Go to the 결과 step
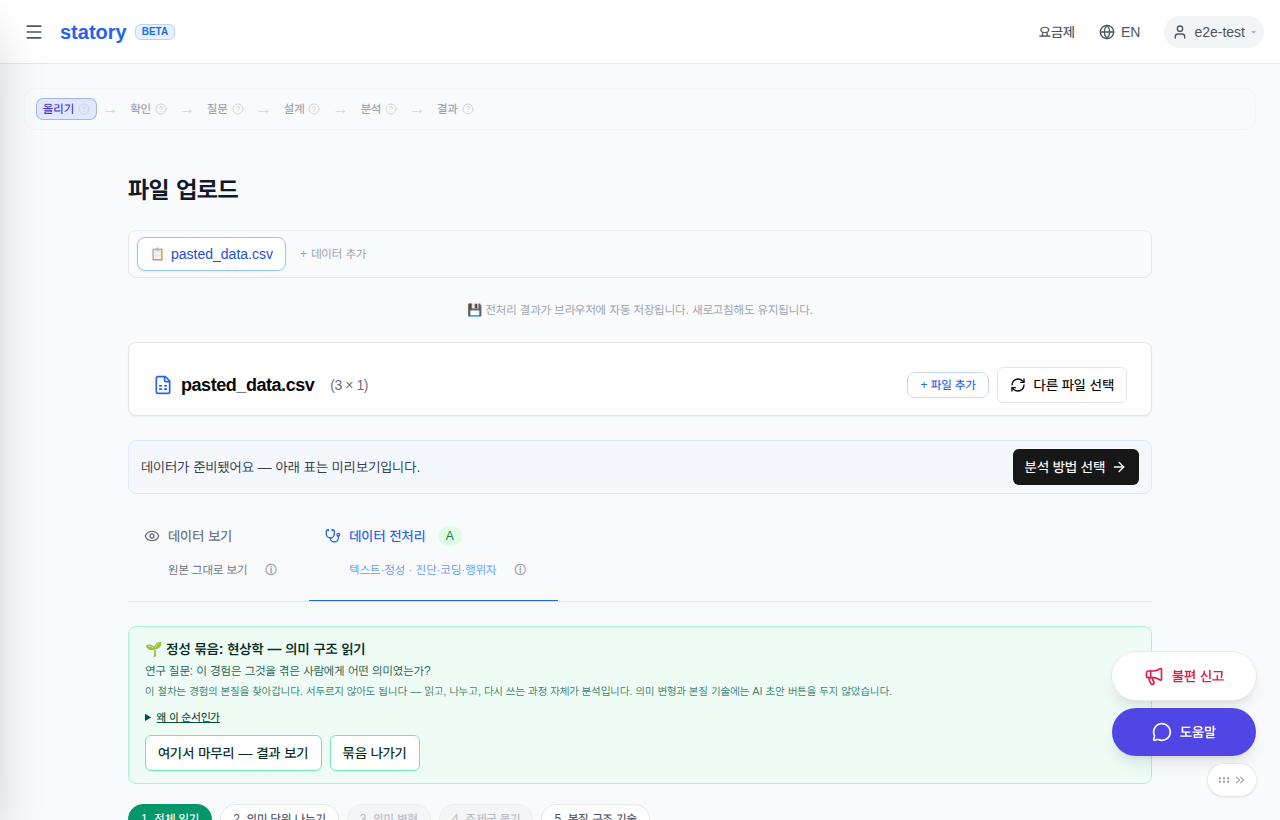Viewport: 1280px width, 820px height. coord(447,109)
